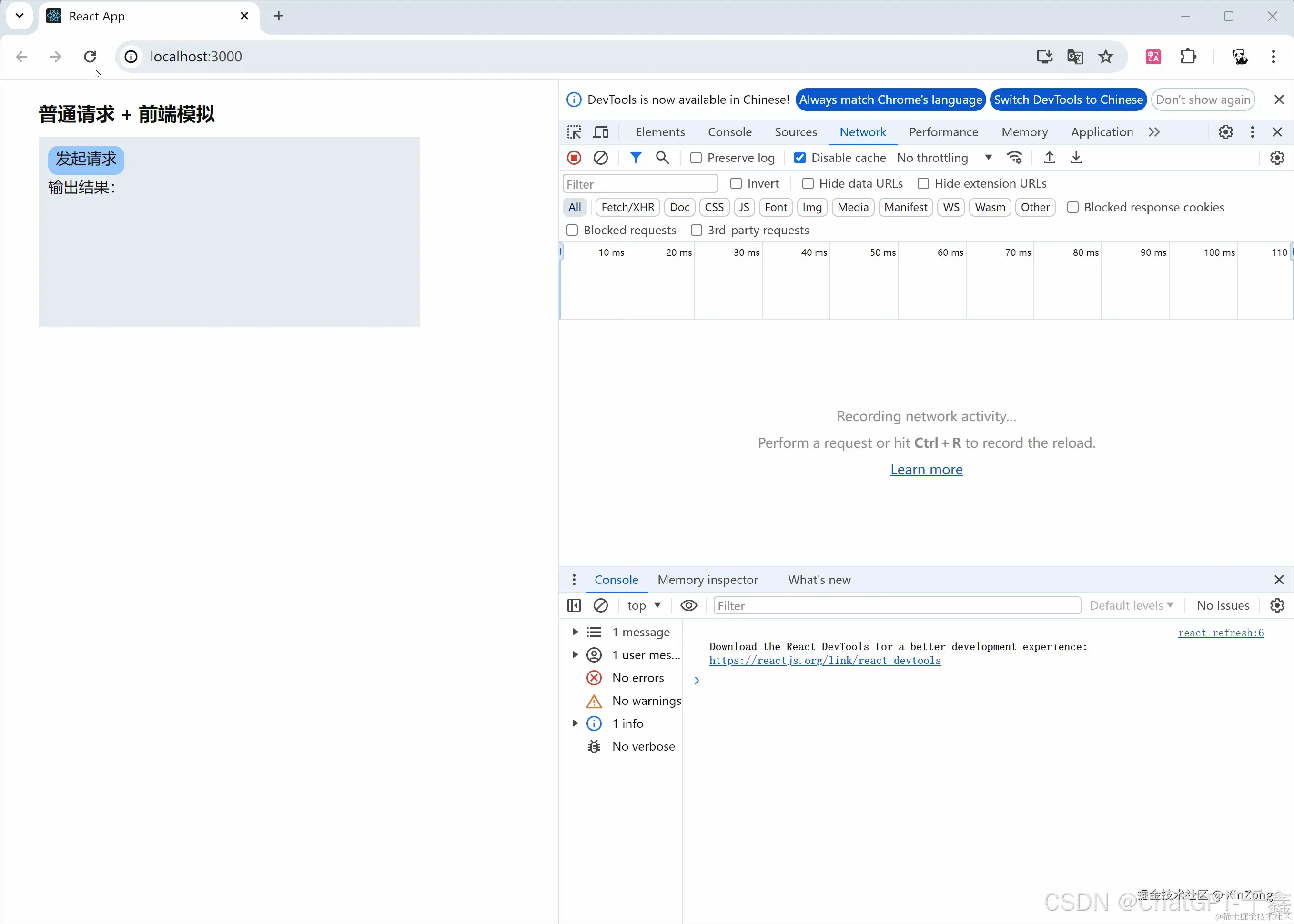
Task: Enable the Preserve log checkbox
Action: (696, 158)
